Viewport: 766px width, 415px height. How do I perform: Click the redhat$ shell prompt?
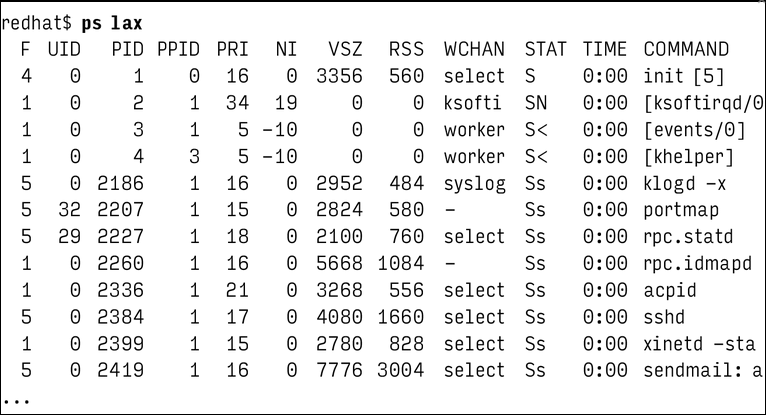coord(37,23)
